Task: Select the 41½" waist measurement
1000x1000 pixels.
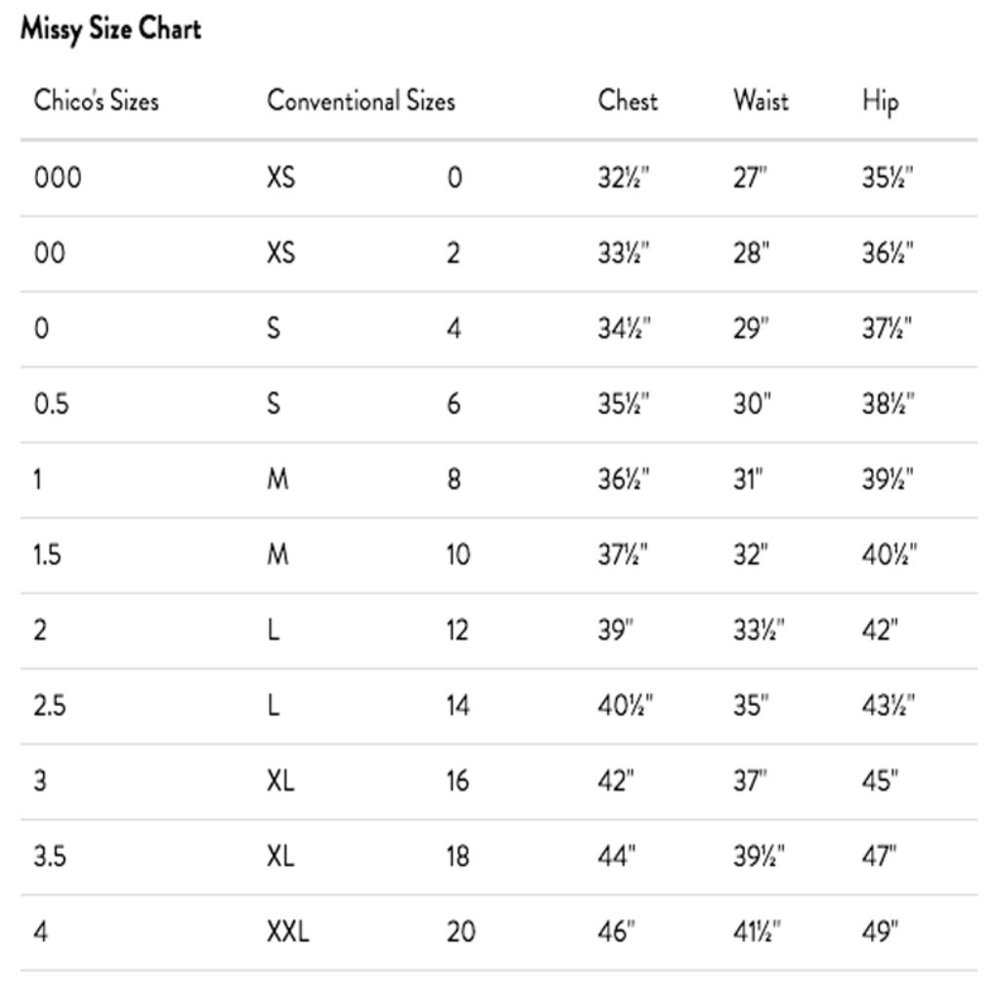Action: coord(757,933)
